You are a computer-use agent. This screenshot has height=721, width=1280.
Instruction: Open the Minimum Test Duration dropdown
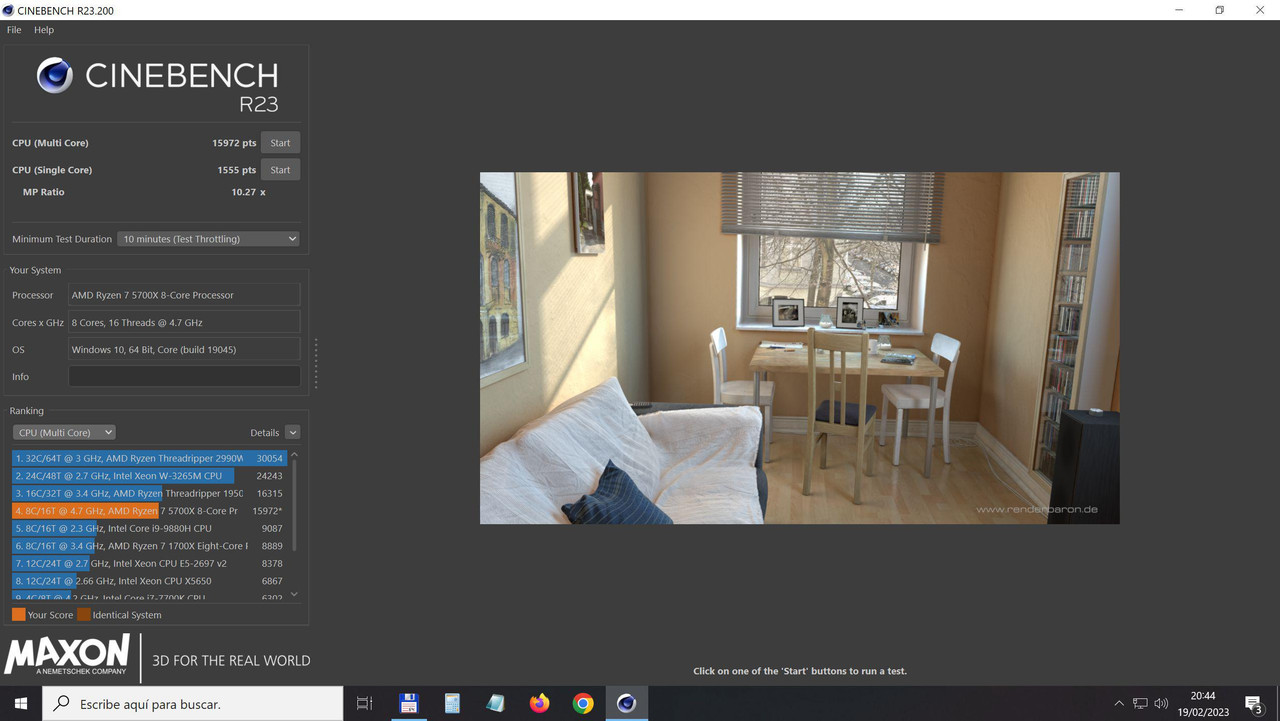209,239
